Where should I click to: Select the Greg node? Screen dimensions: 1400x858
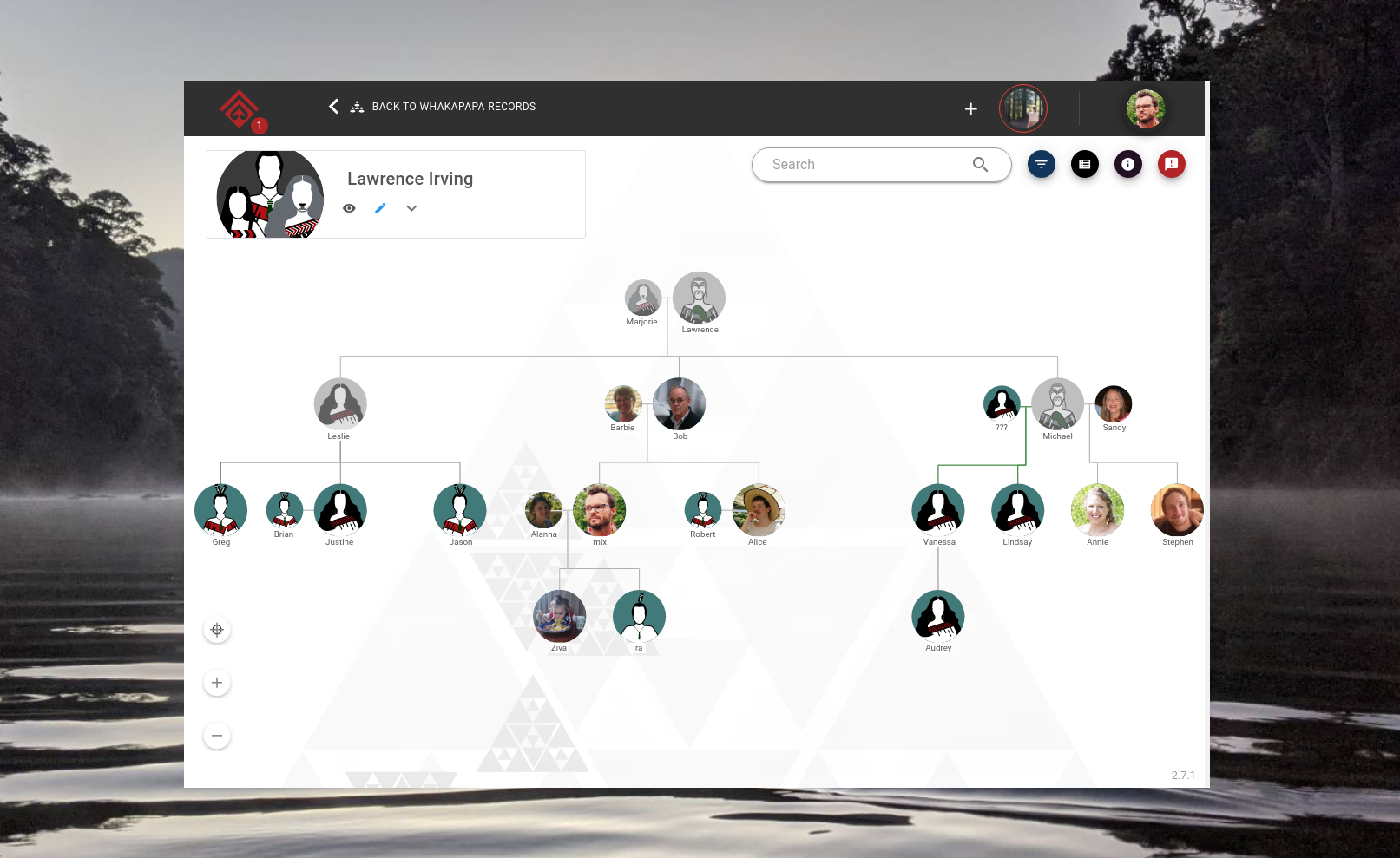click(220, 510)
